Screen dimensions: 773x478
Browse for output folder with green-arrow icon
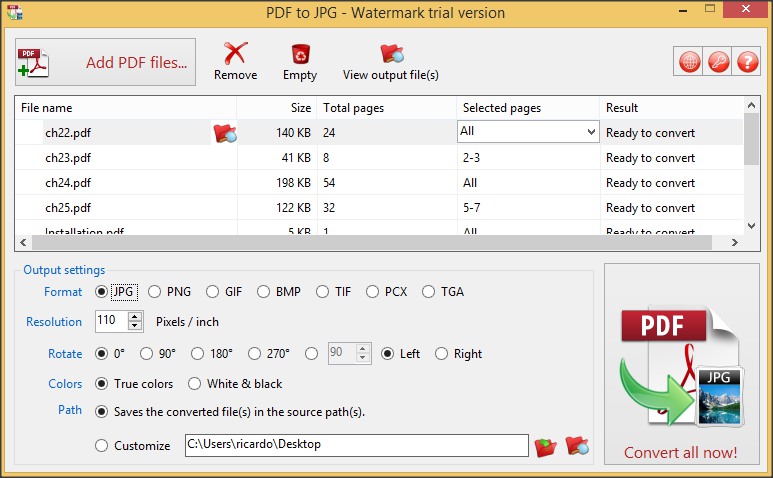(546, 446)
